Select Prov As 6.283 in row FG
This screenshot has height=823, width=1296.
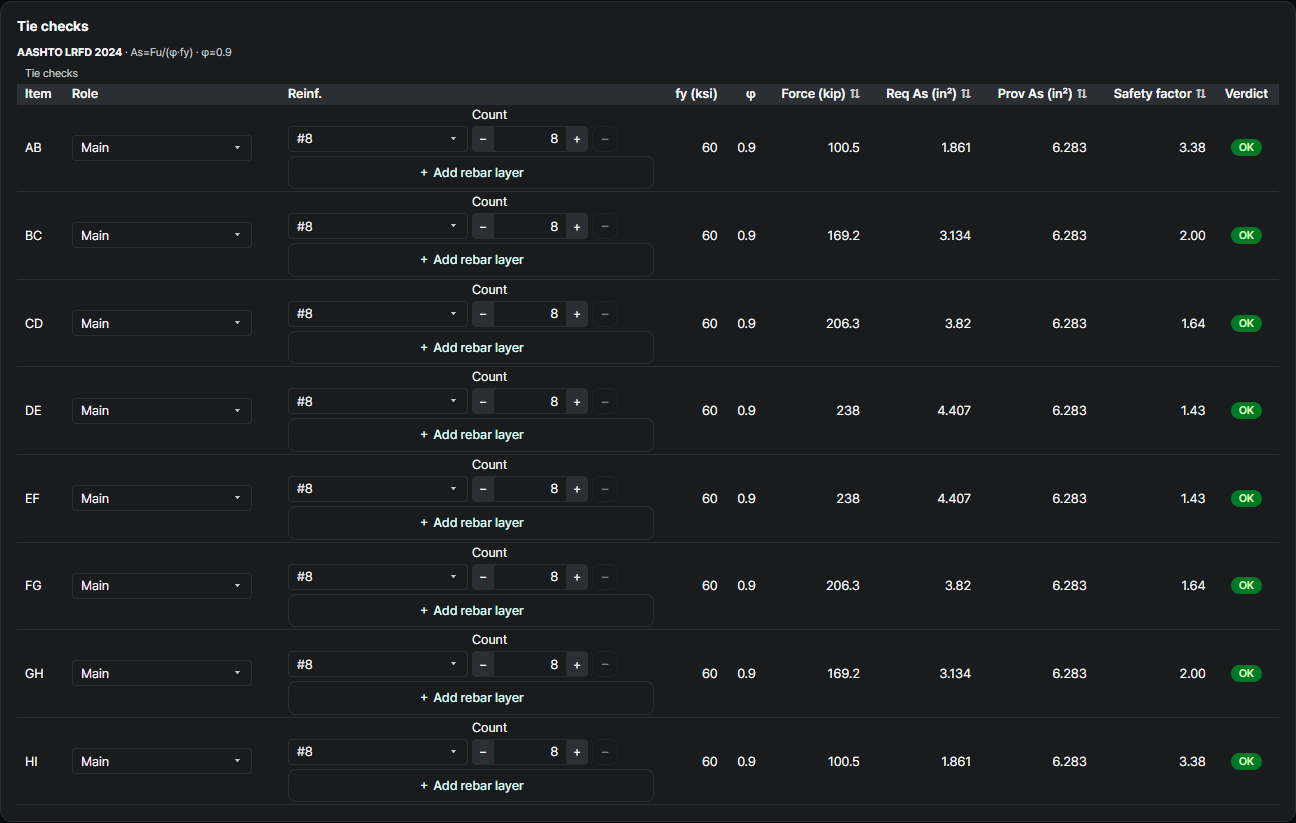pyautogui.click(x=1070, y=586)
